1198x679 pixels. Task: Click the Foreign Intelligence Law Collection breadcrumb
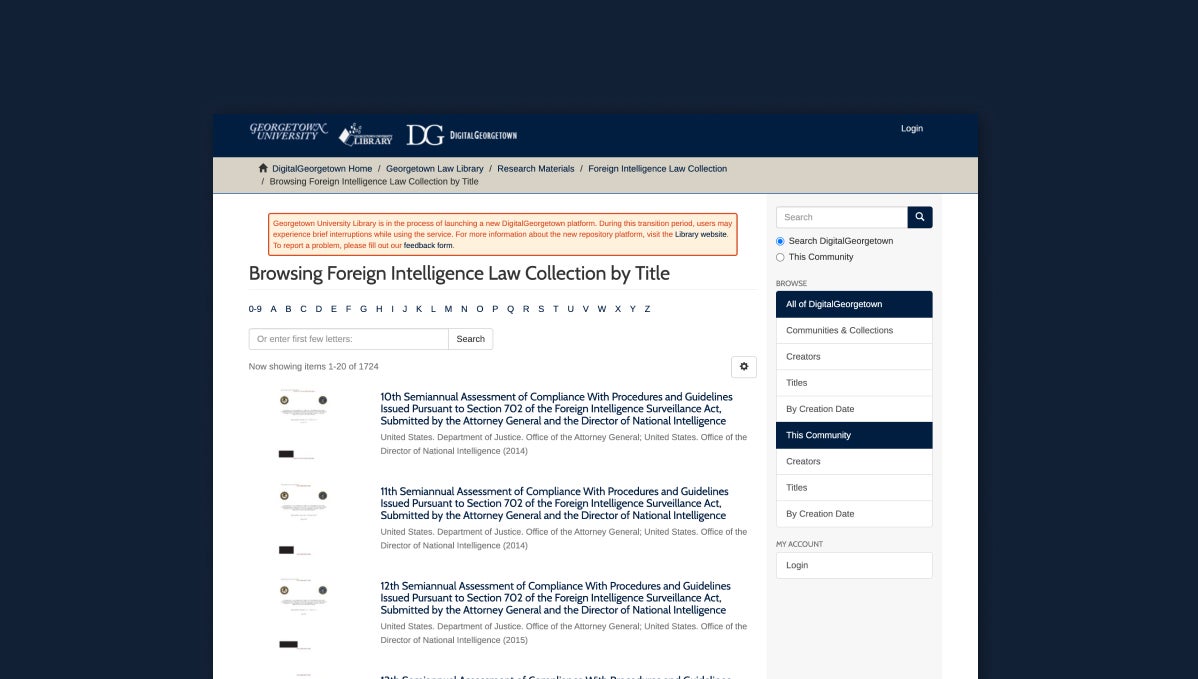[657, 168]
